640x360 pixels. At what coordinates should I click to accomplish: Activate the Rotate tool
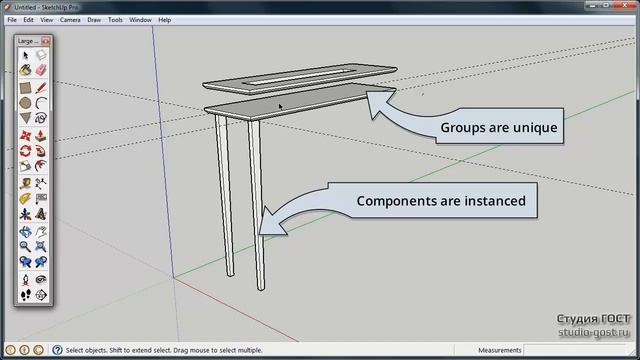[25, 151]
